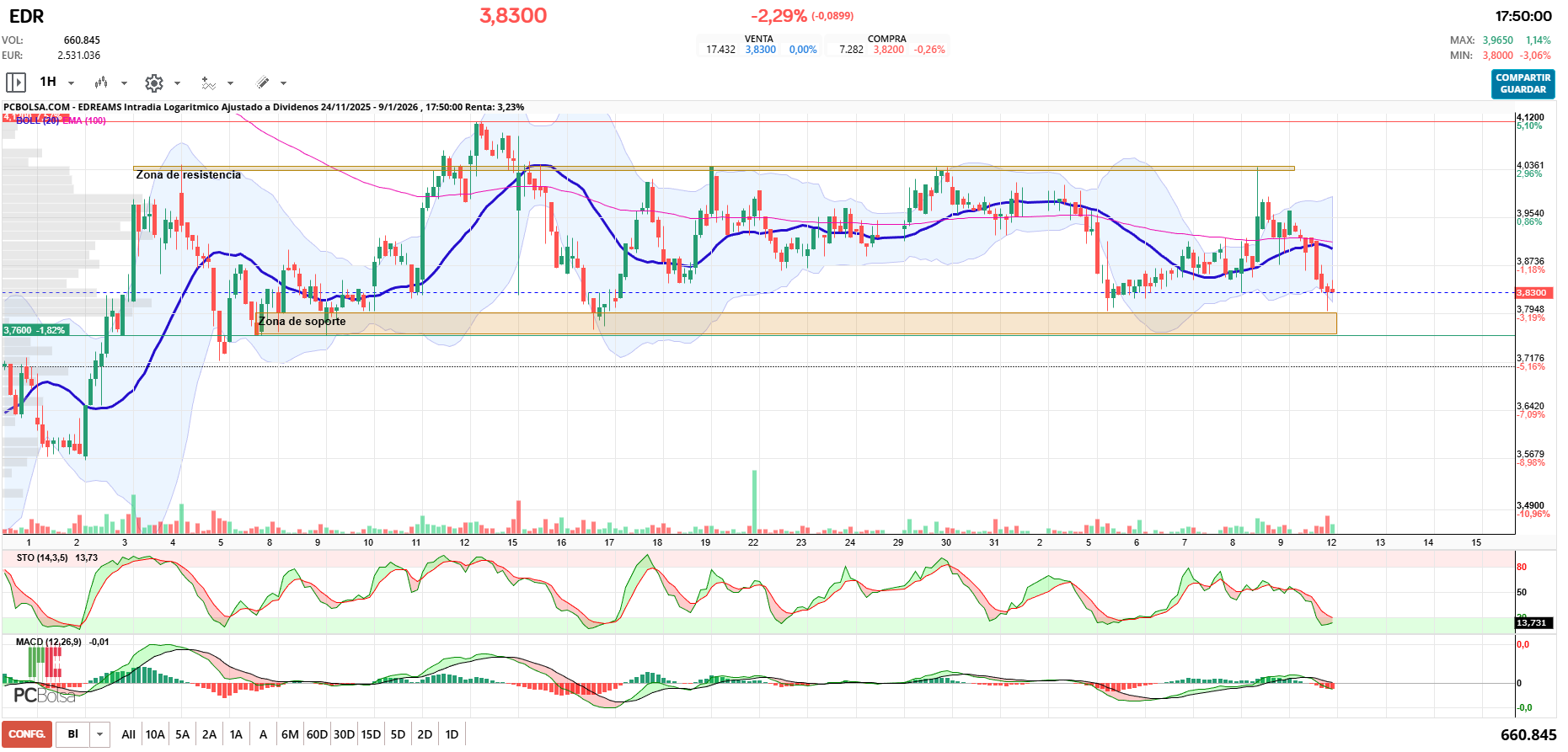This screenshot has height=752, width=1568.
Task: Open the chart settings gear icon
Action: (x=153, y=83)
